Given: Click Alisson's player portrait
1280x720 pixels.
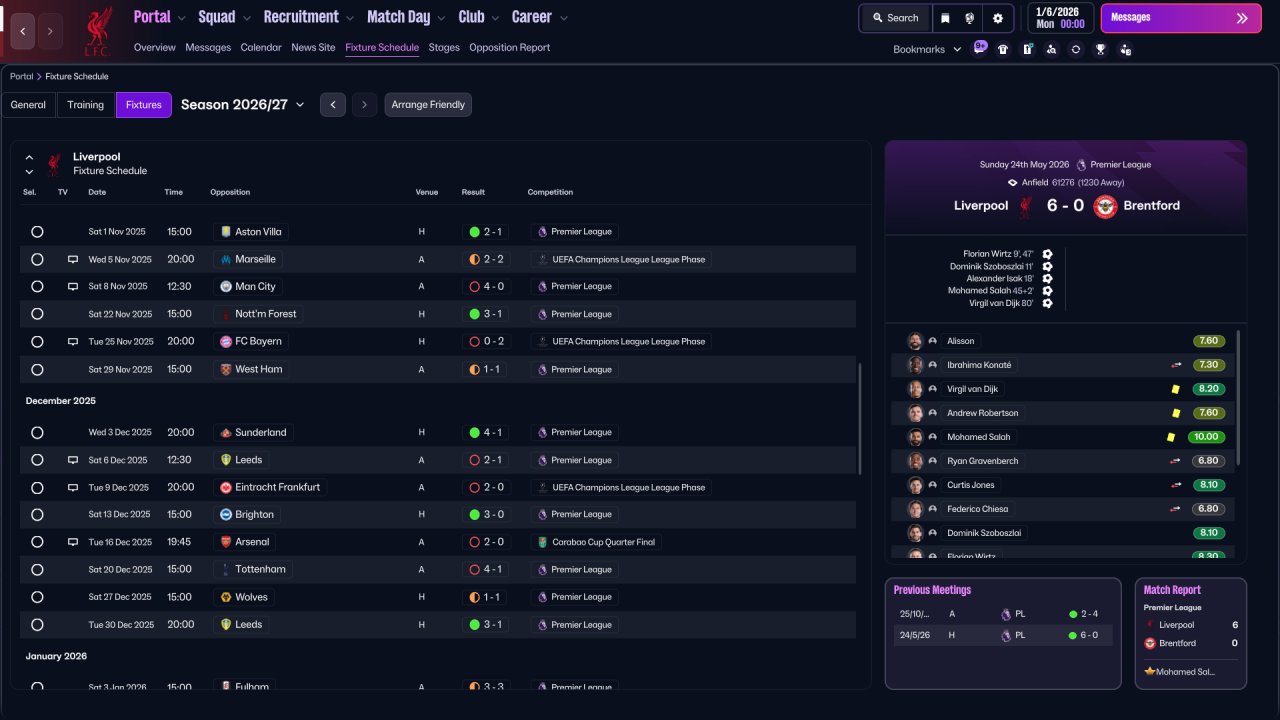Looking at the screenshot, I should [x=915, y=341].
